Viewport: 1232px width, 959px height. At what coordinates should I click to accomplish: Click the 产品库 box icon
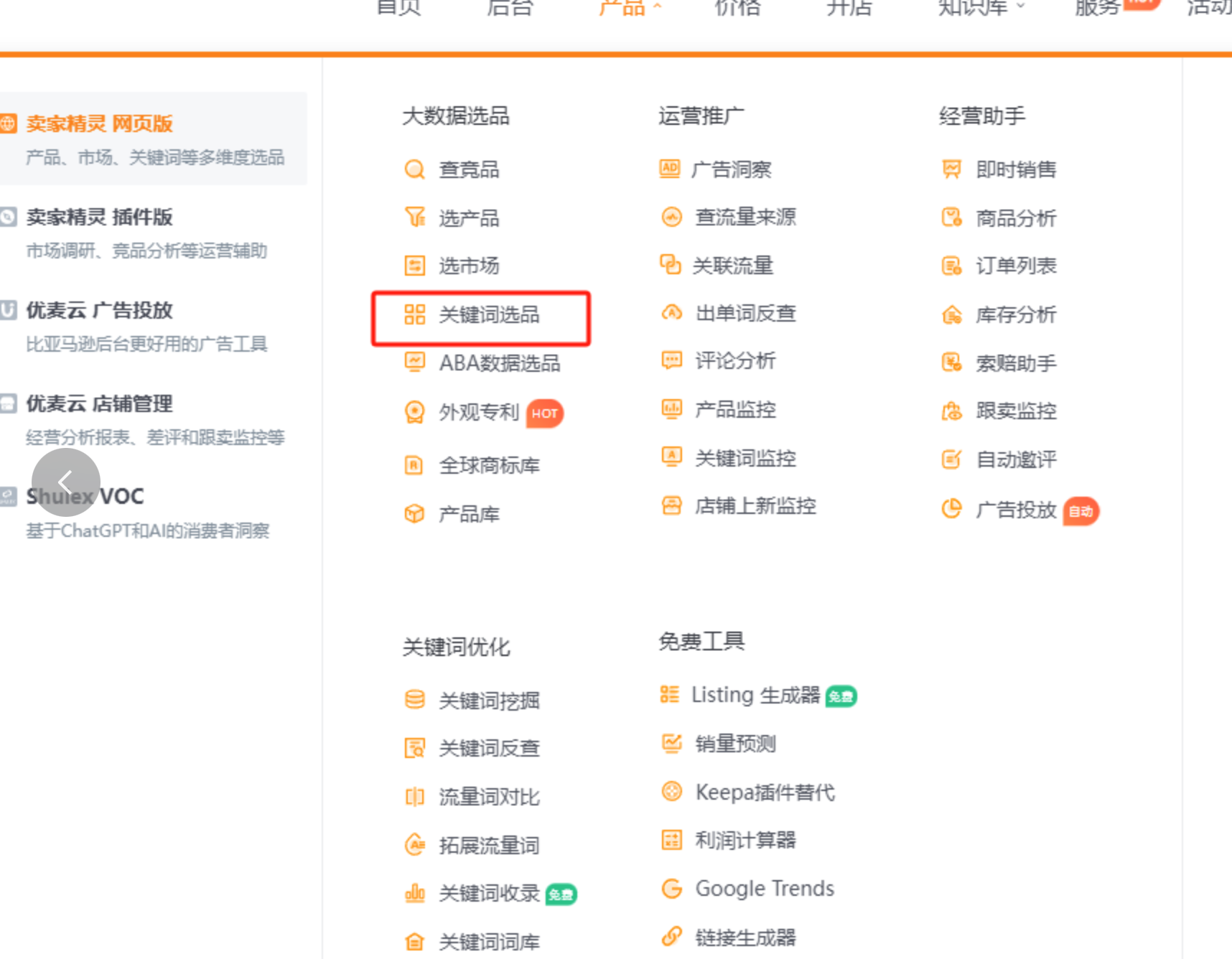tap(415, 514)
